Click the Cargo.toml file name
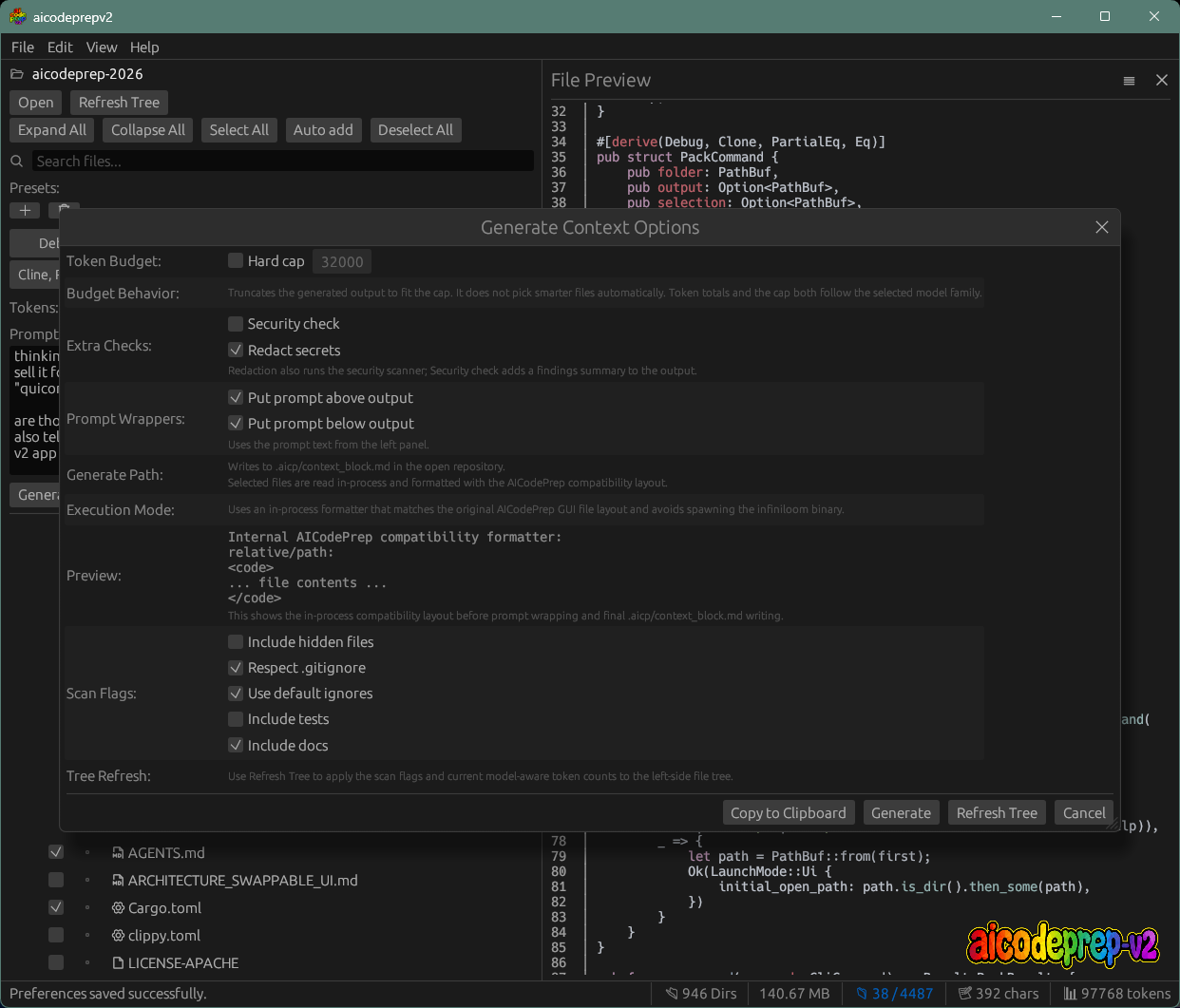 164,908
